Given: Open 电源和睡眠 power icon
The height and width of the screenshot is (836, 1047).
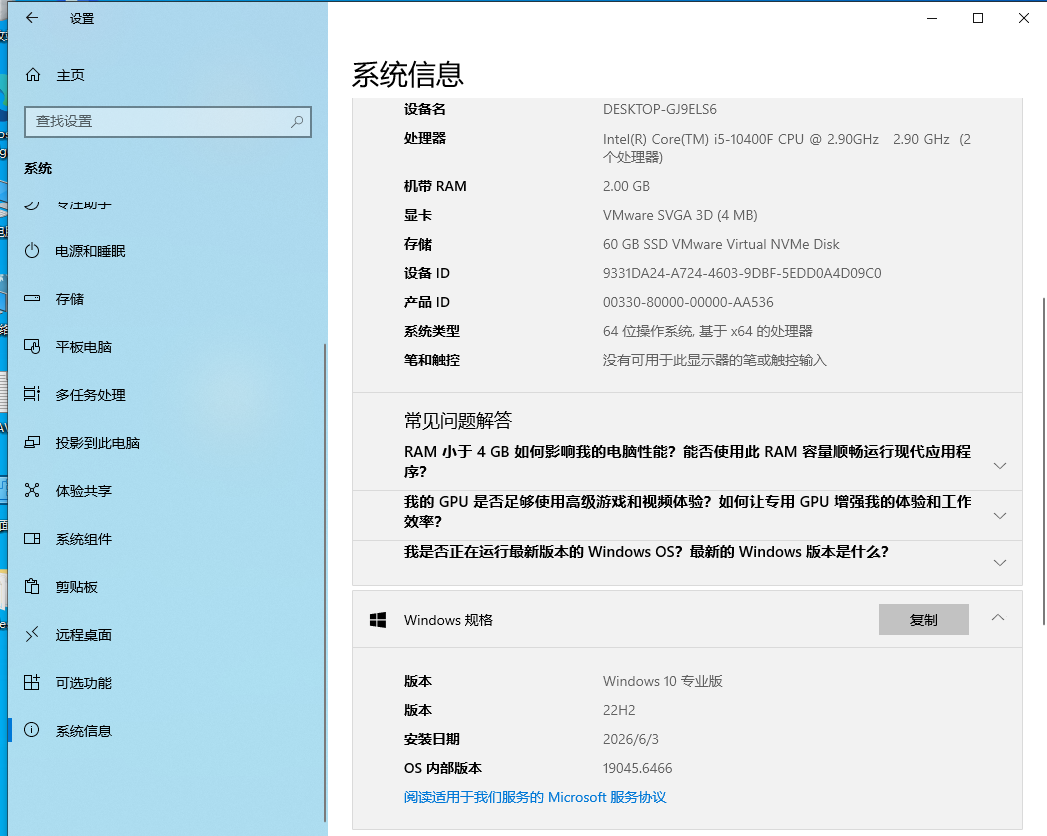Looking at the screenshot, I should [32, 251].
